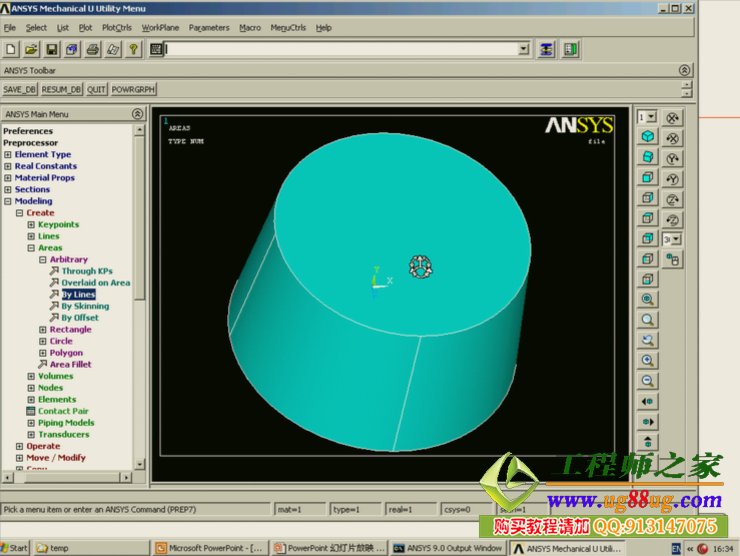Click the New Analysis toolbar icon
This screenshot has width=740, height=556.
click(11, 49)
